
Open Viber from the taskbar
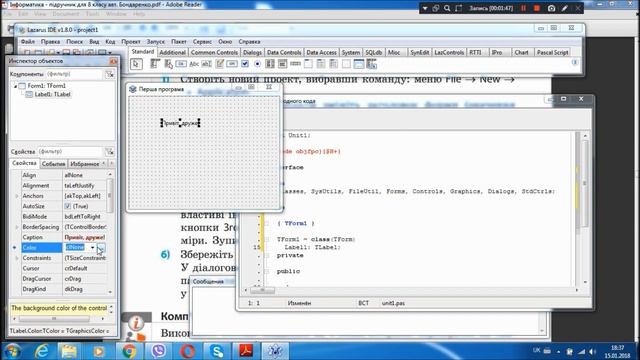158,351
